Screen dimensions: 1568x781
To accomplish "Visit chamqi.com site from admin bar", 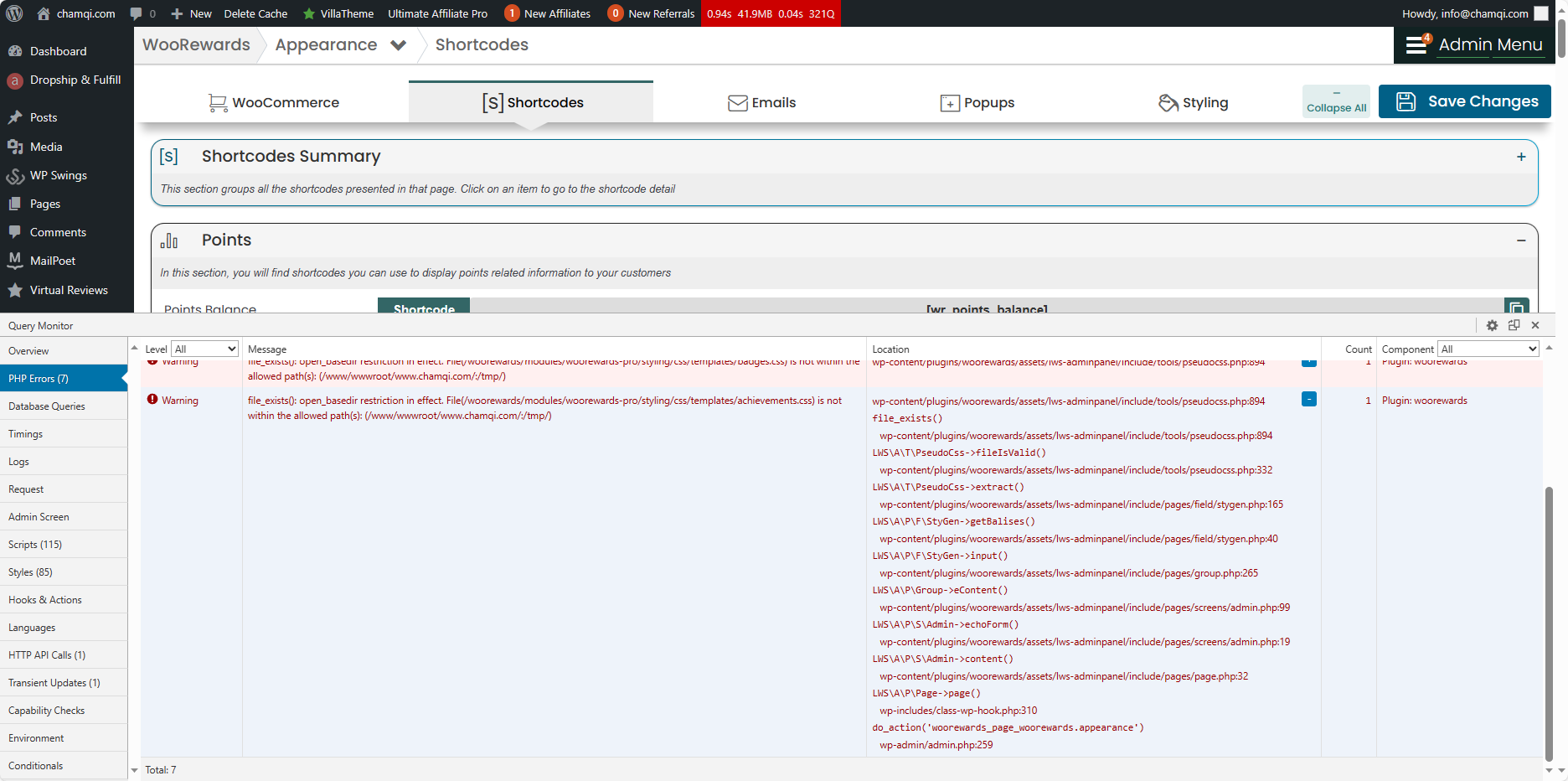I will (76, 13).
